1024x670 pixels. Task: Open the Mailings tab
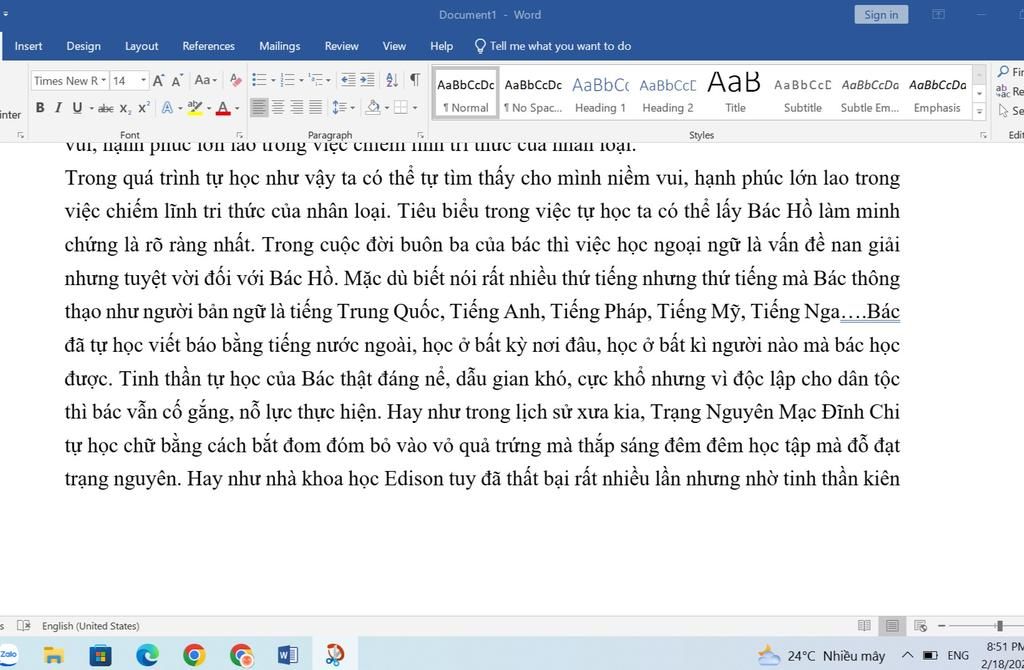pyautogui.click(x=280, y=46)
